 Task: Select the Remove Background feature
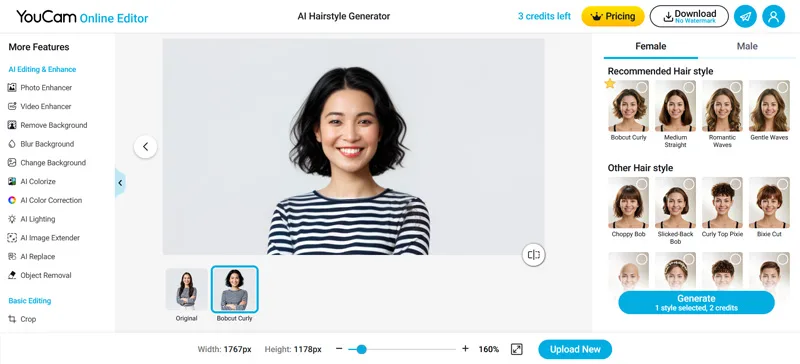(47, 125)
